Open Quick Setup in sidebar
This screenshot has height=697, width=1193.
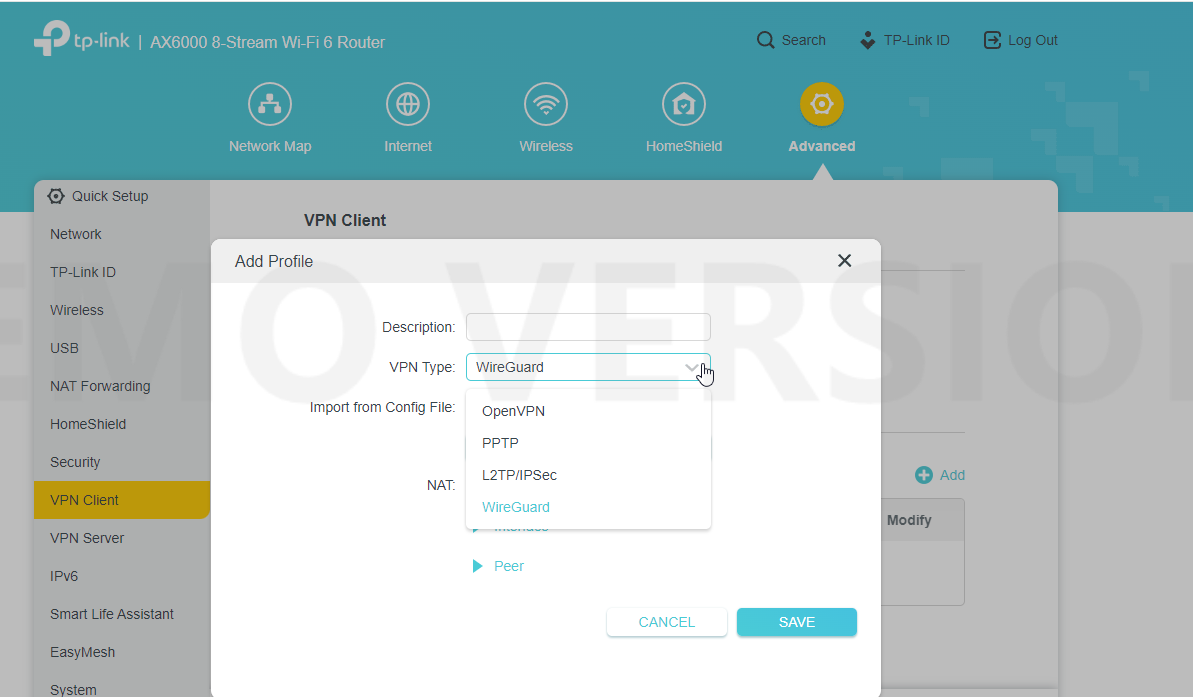coord(110,196)
